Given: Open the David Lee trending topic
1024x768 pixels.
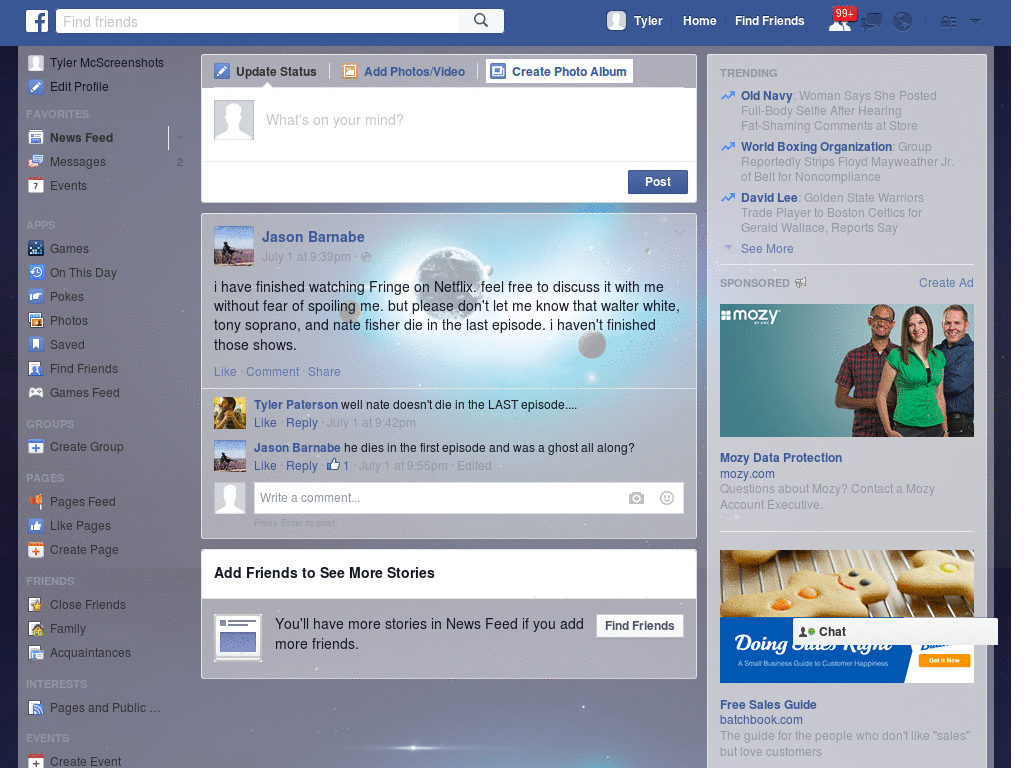Looking at the screenshot, I should [769, 198].
